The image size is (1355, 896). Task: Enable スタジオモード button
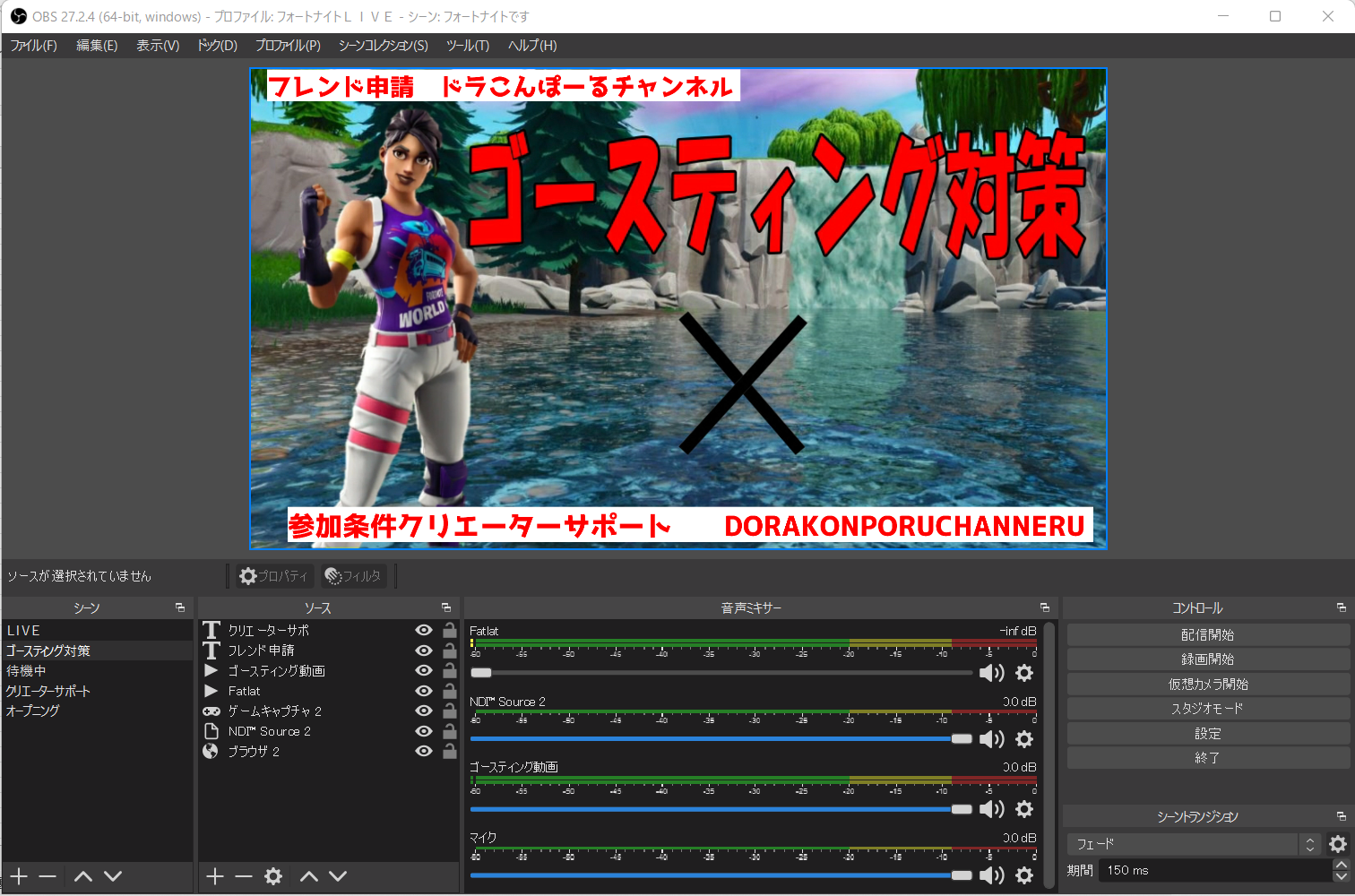coord(1208,708)
